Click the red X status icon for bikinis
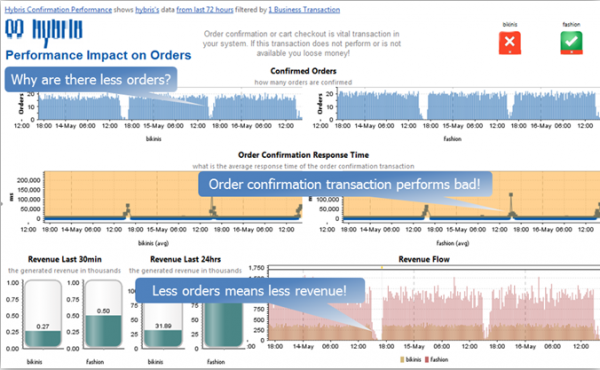Screen dimensions: 600x370 coord(510,42)
